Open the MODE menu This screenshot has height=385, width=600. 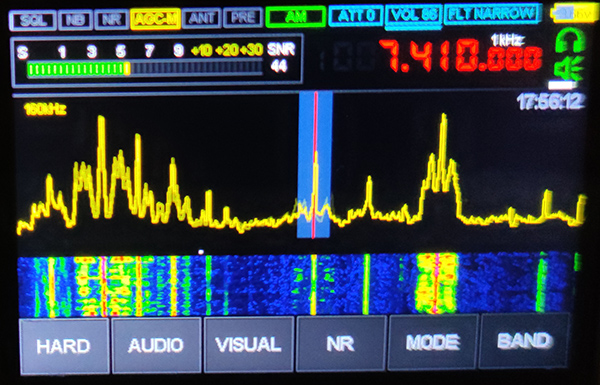[433, 342]
